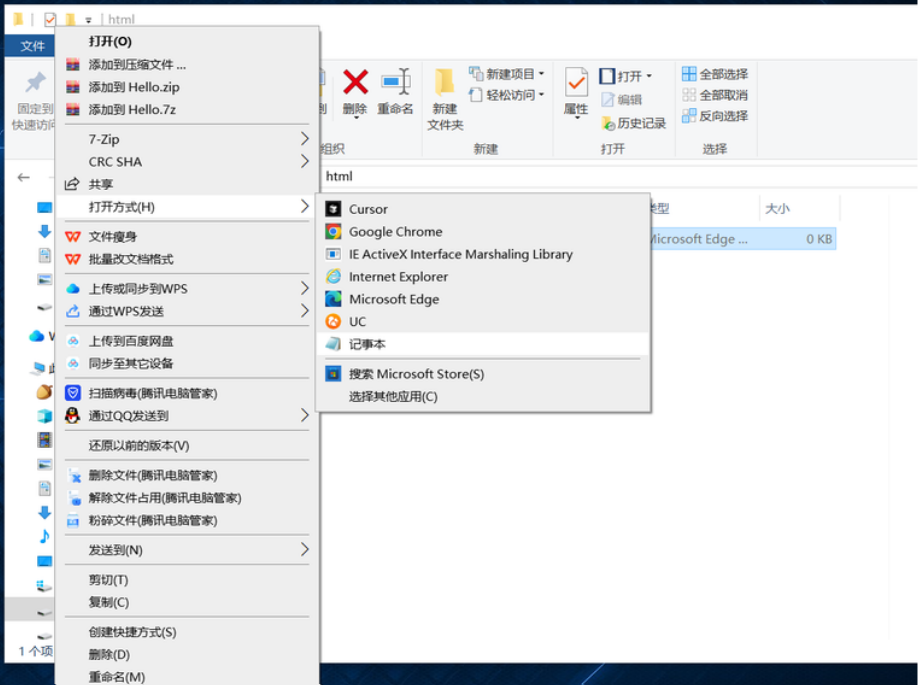Open file properties via 属性 icon
918x685 pixels.
tap(574, 90)
